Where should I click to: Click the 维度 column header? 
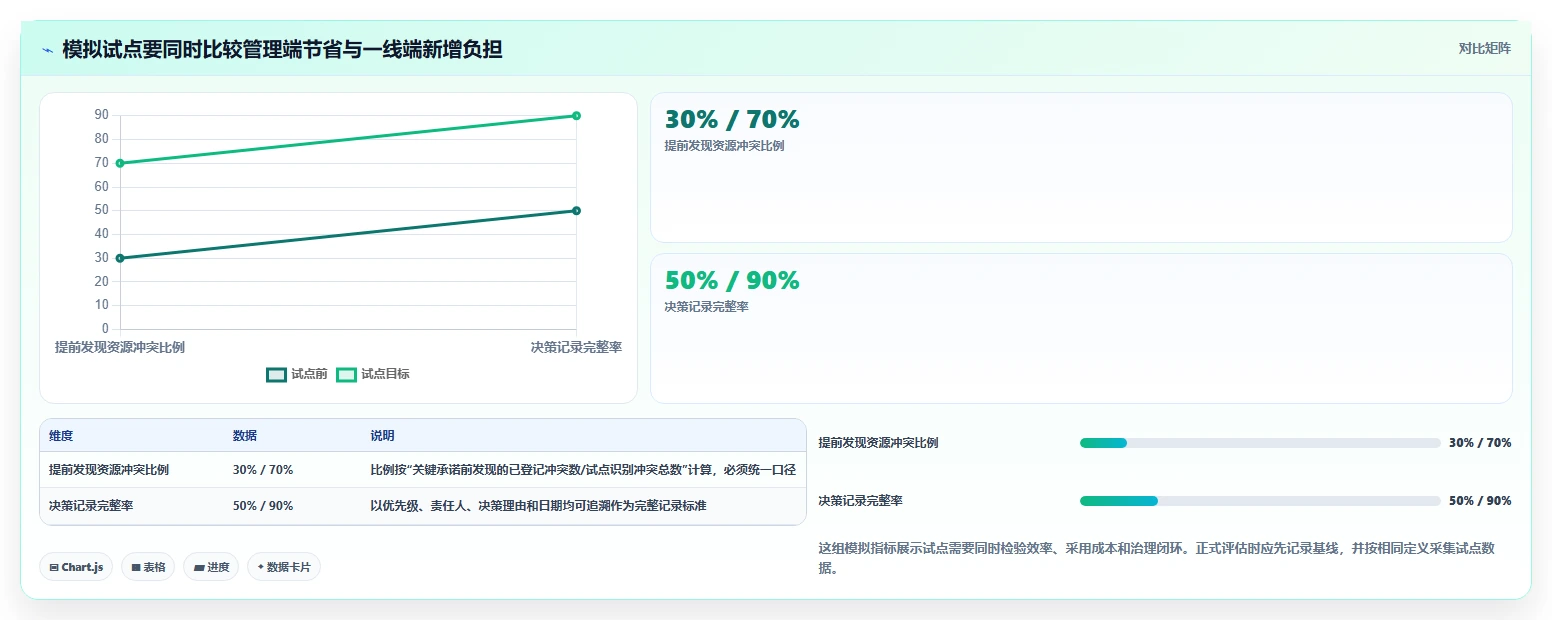61,436
